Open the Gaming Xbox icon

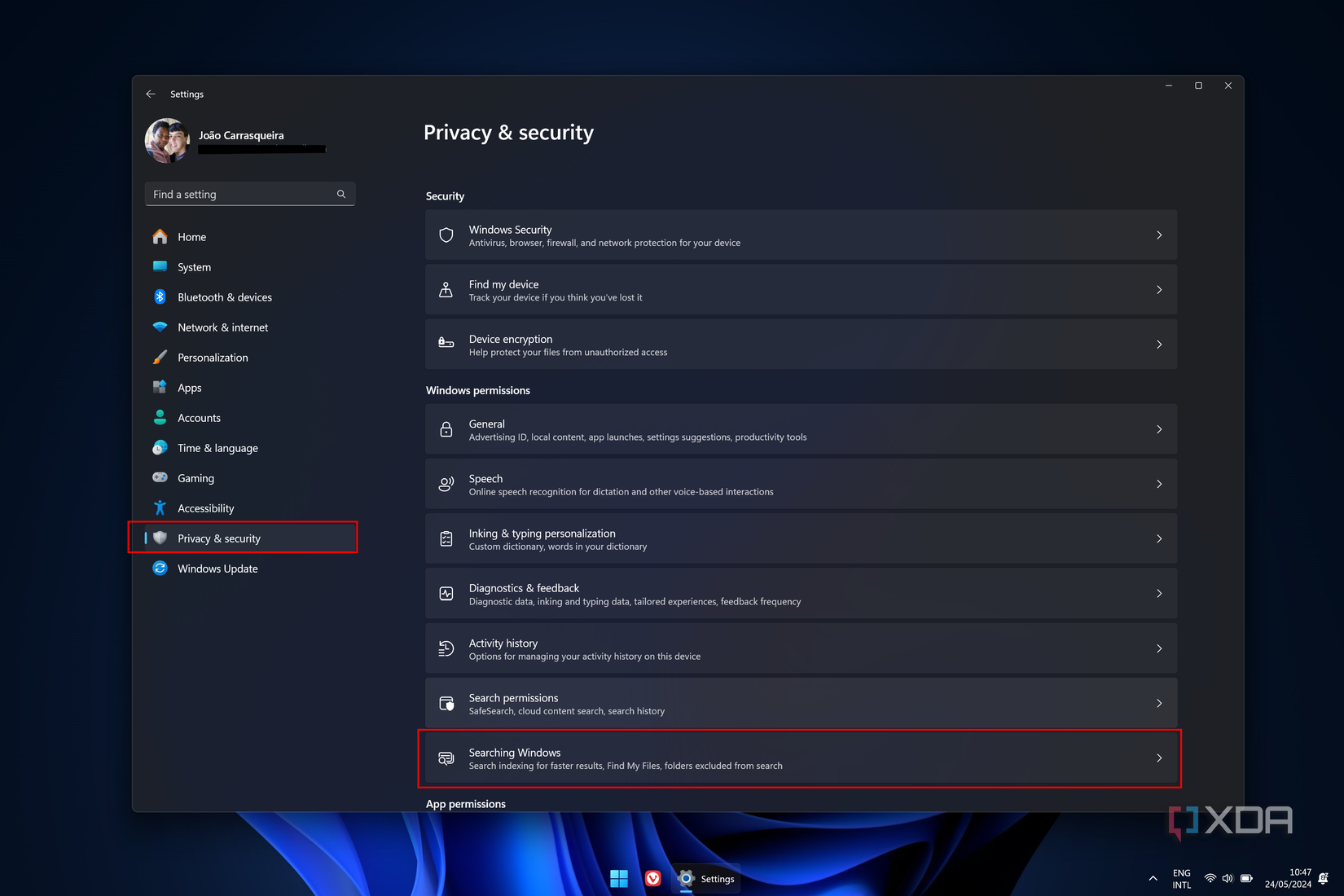[x=160, y=478]
